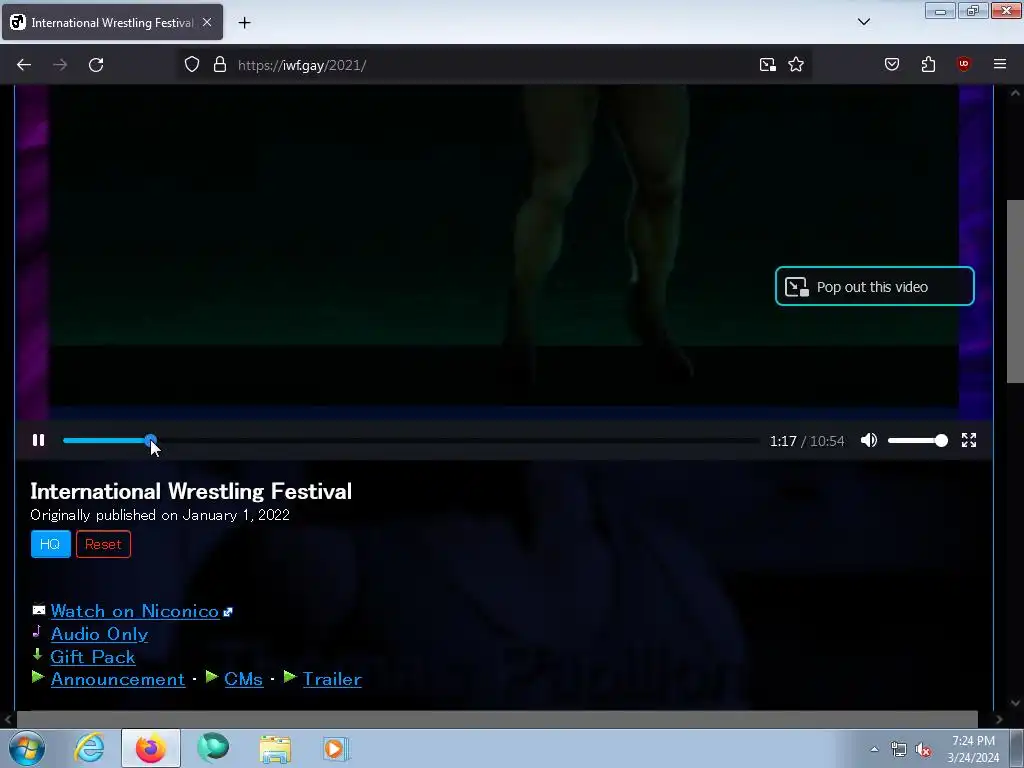Open the green globe taskbar app
The height and width of the screenshot is (768, 1024).
click(213, 748)
